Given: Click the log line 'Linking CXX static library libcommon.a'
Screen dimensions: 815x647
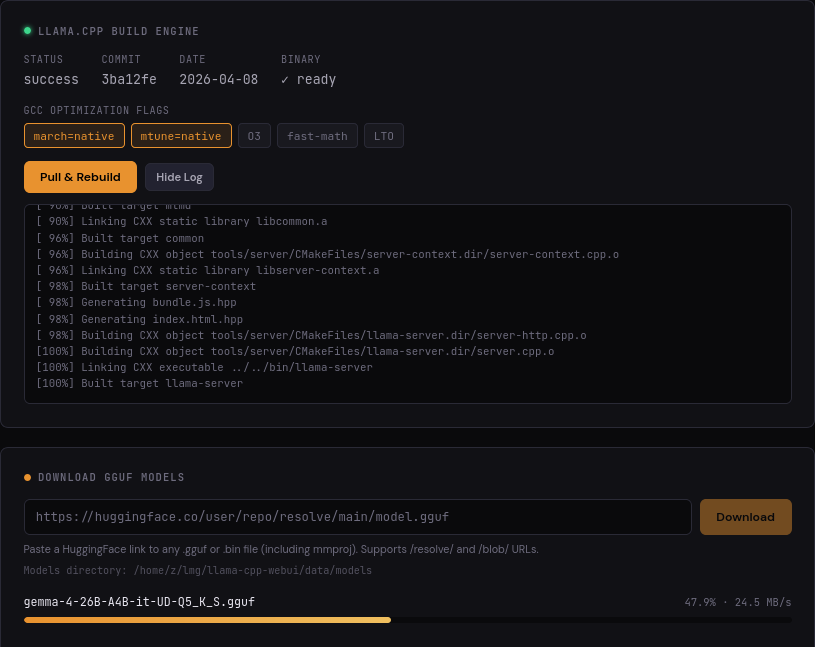Looking at the screenshot, I should click(x=181, y=221).
